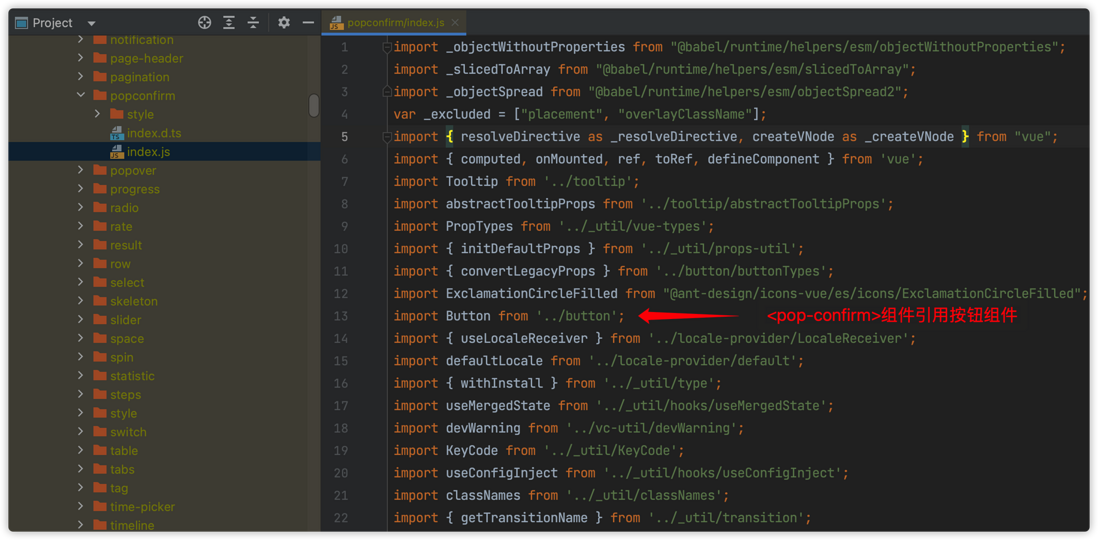Click the table folder icon

[x=99, y=450]
